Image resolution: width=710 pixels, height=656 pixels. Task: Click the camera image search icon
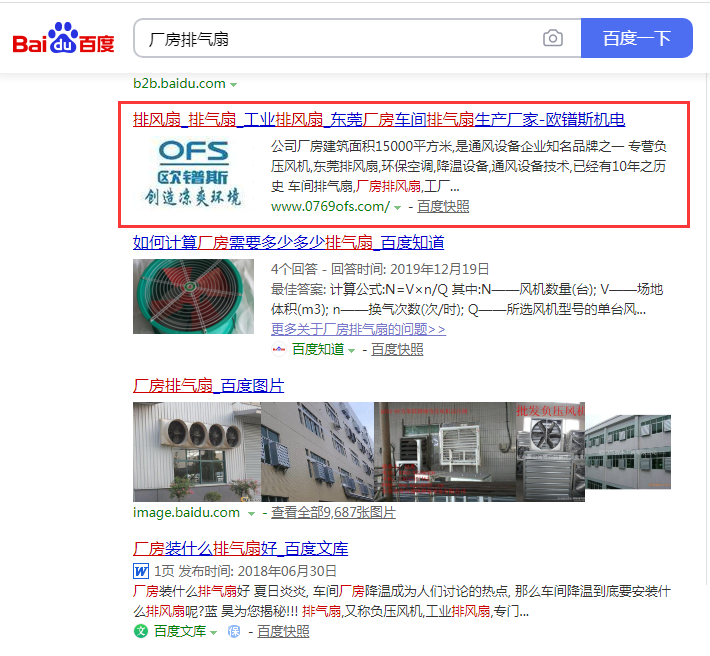point(552,38)
